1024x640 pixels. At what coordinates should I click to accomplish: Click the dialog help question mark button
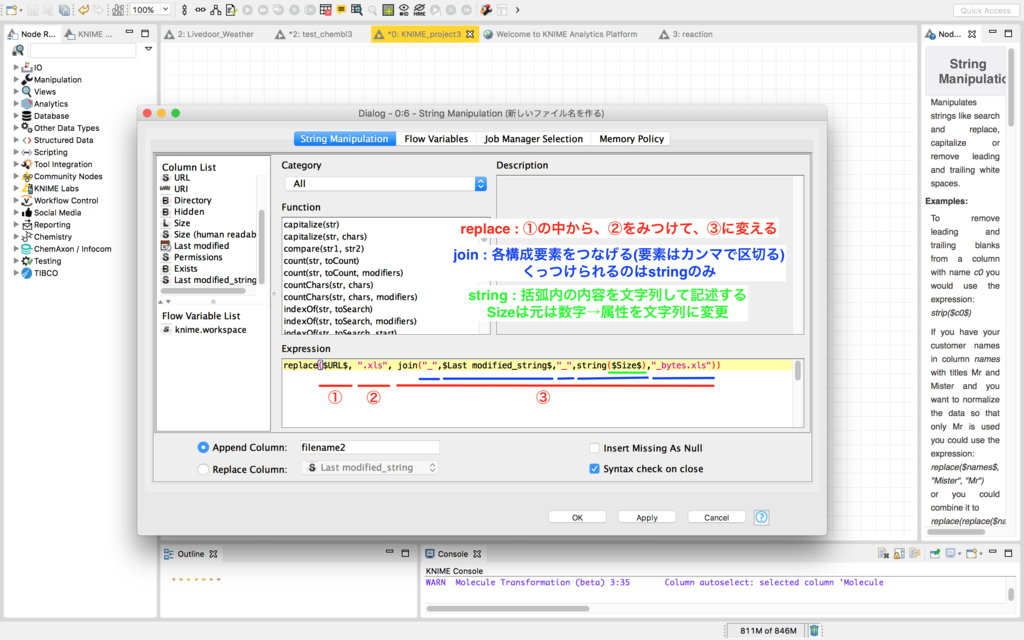pos(761,517)
